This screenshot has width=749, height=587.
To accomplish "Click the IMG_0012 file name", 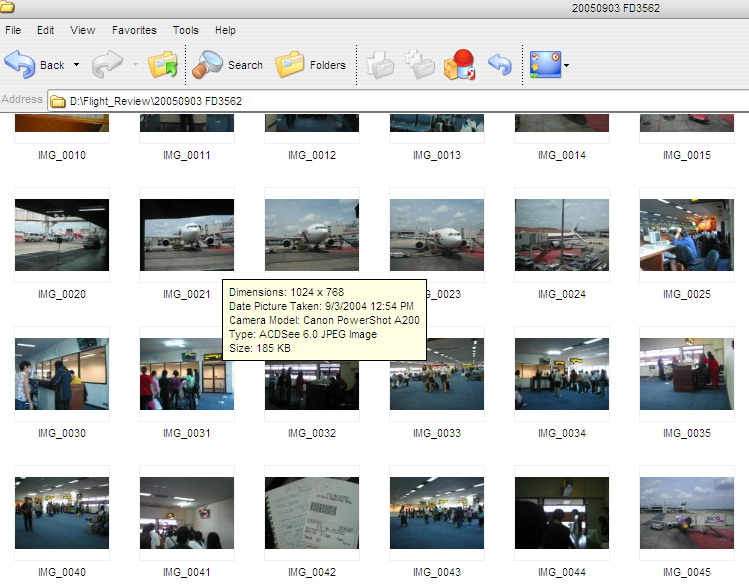I will (312, 155).
